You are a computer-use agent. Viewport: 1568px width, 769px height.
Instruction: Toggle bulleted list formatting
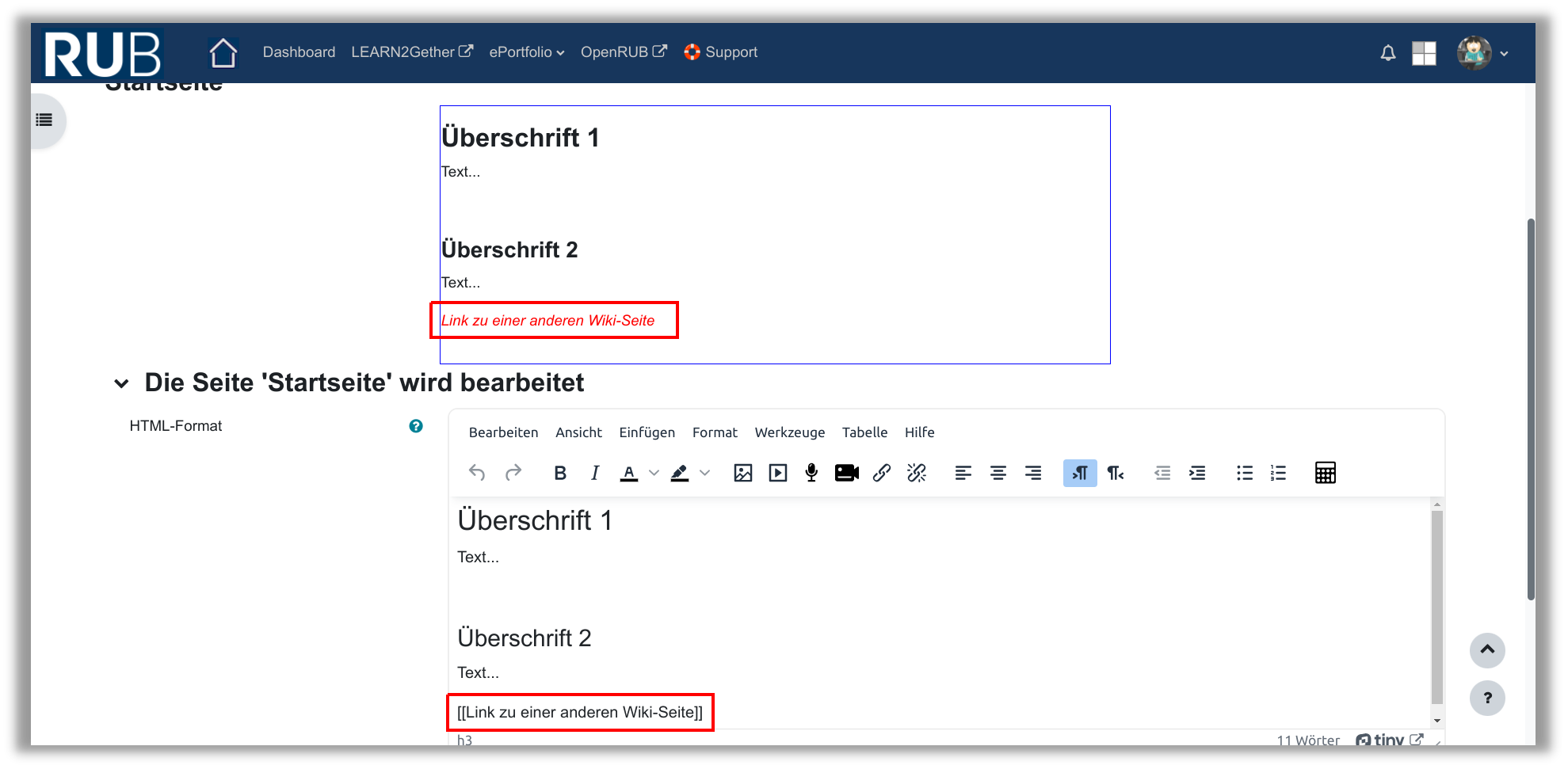(x=1244, y=473)
